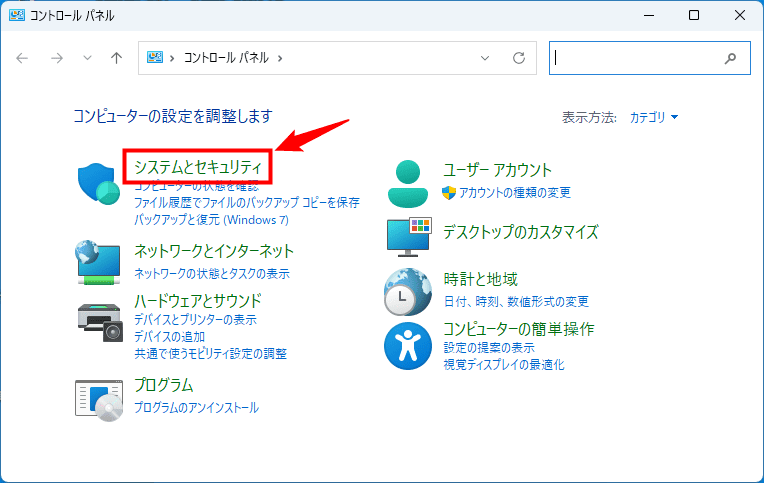Expand the chevron after コントロール パネル breadcrumb
764x483 pixels.
pos(280,58)
